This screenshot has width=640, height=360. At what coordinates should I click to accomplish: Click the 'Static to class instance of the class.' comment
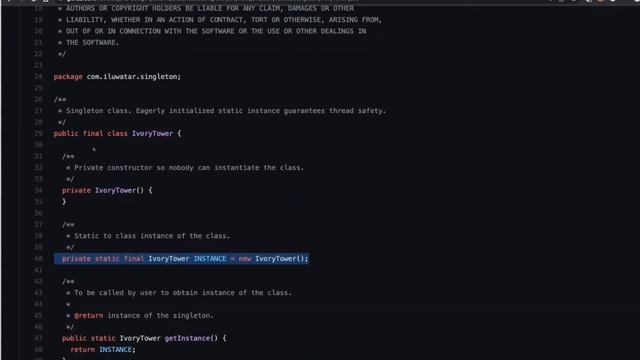(148, 236)
